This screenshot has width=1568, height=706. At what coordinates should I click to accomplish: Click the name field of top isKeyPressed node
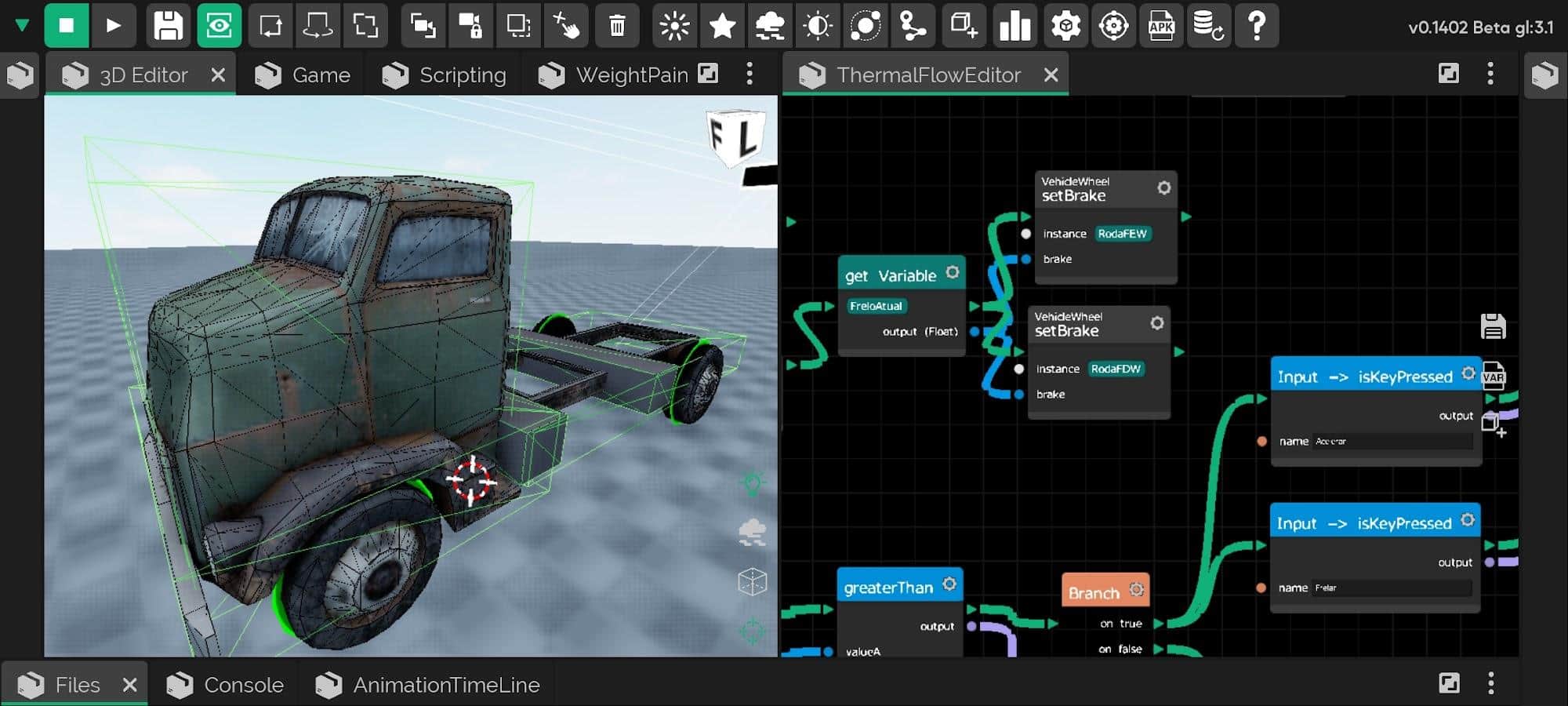pyautogui.click(x=1392, y=442)
